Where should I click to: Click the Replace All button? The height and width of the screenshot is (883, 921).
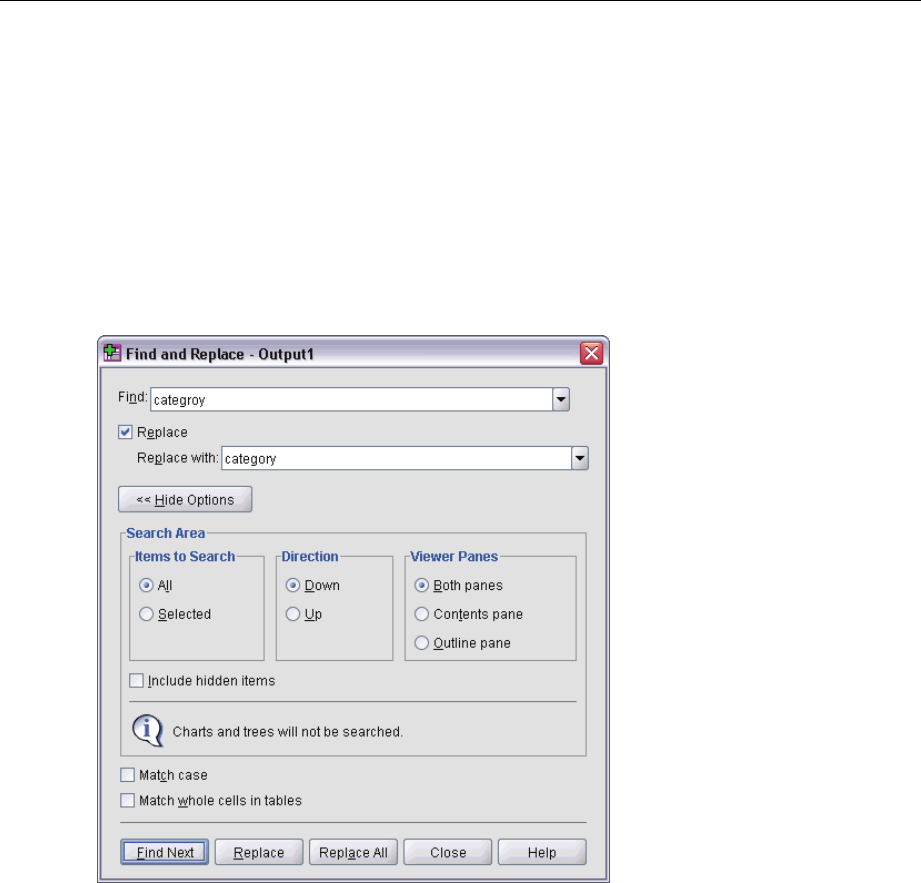[353, 852]
